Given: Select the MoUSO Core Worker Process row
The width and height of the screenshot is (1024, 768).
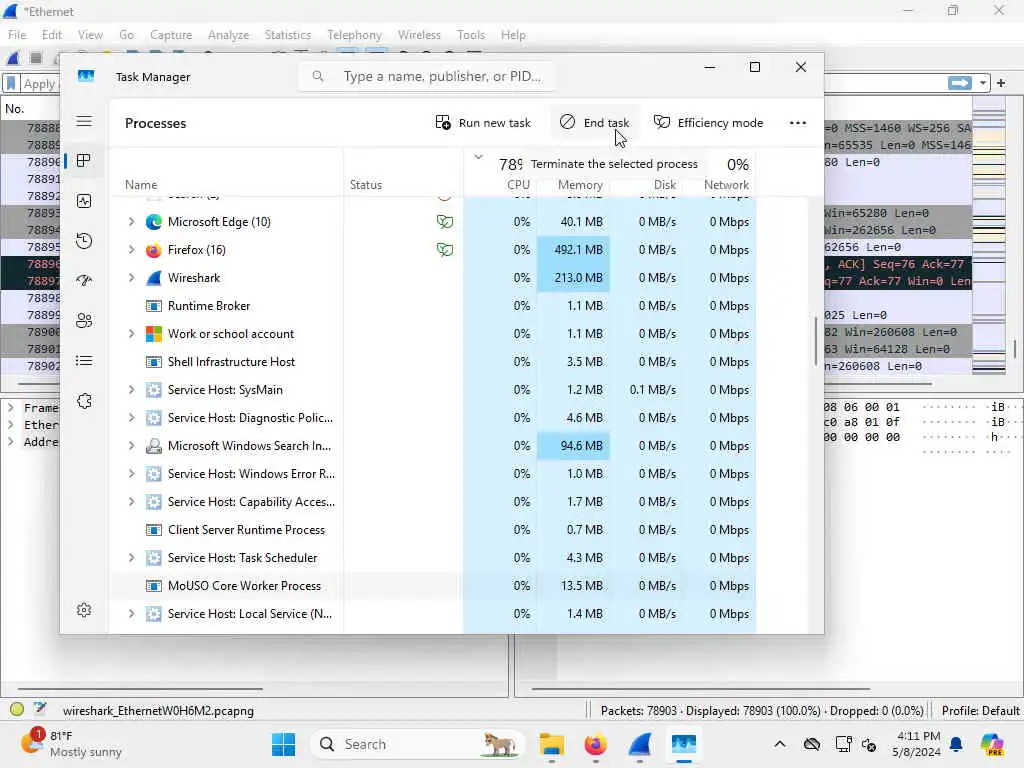Looking at the screenshot, I should 434,586.
